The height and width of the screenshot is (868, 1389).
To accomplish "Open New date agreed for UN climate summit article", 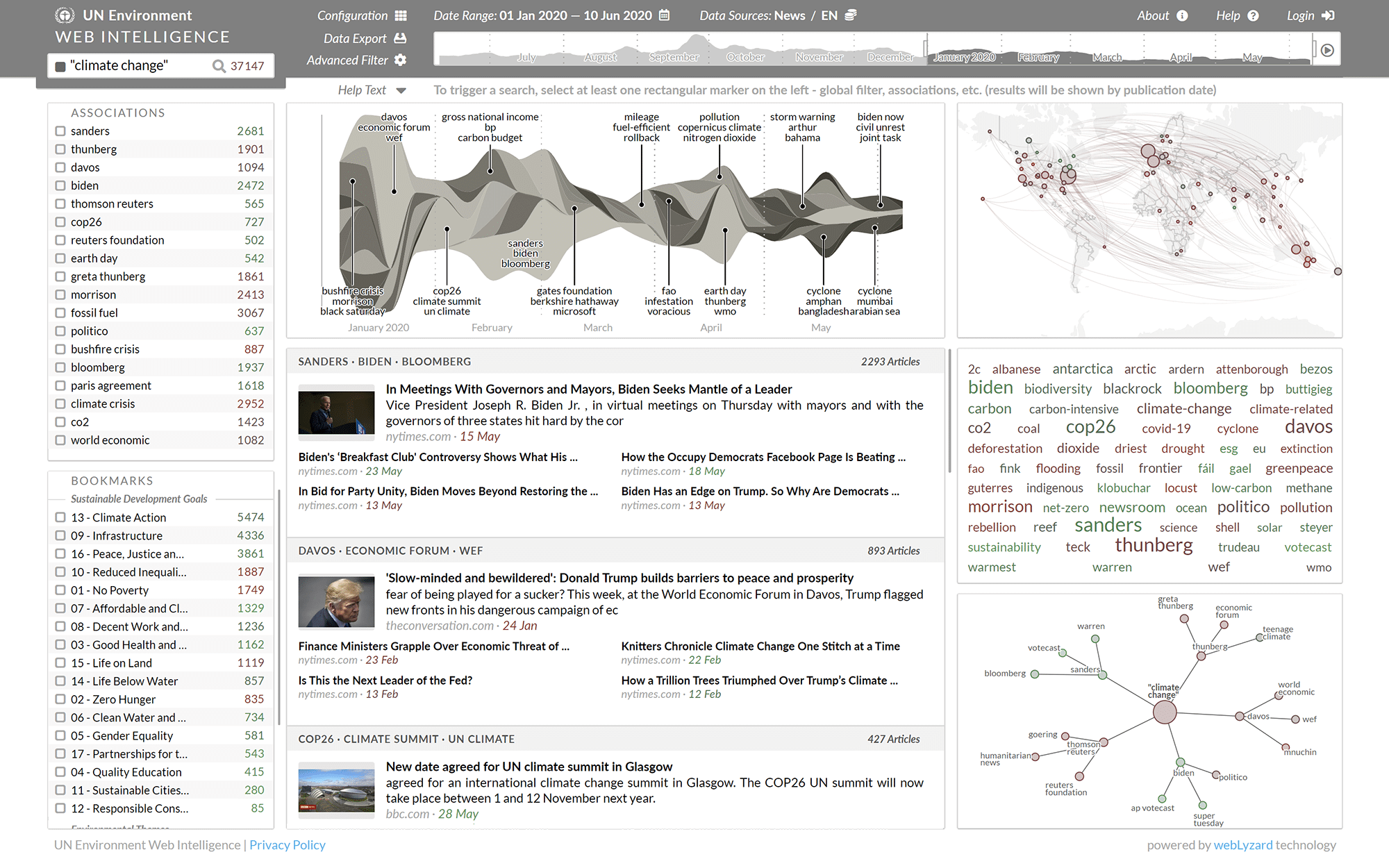I will 529,767.
